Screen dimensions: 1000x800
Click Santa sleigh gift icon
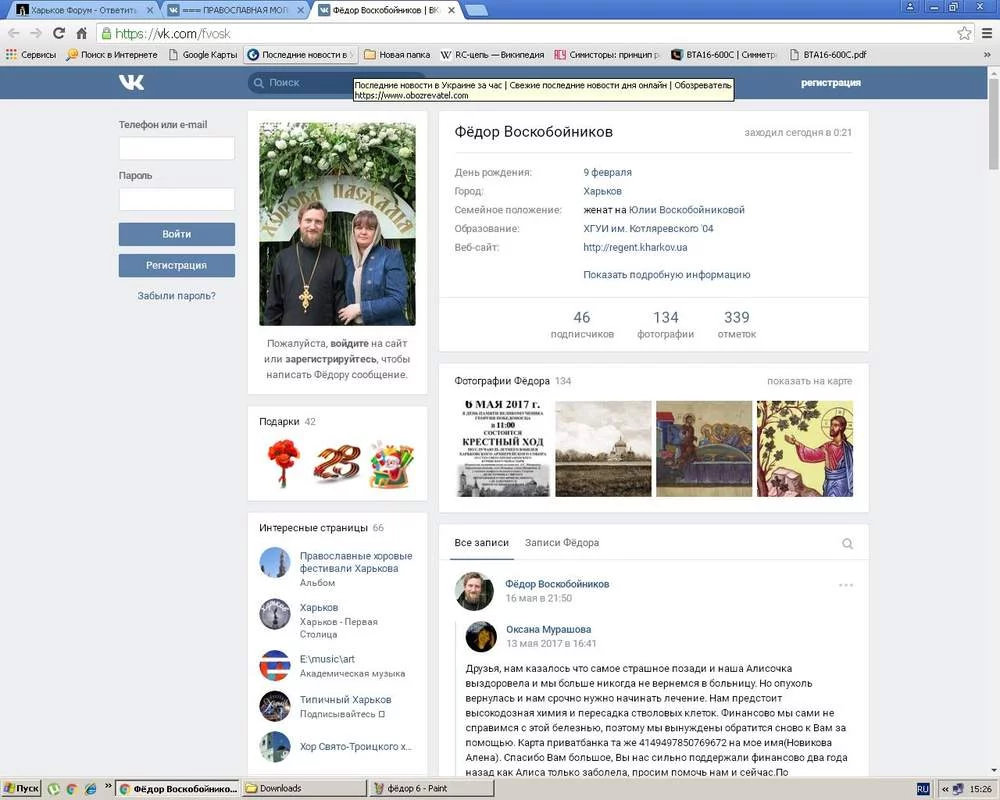pyautogui.click(x=391, y=464)
